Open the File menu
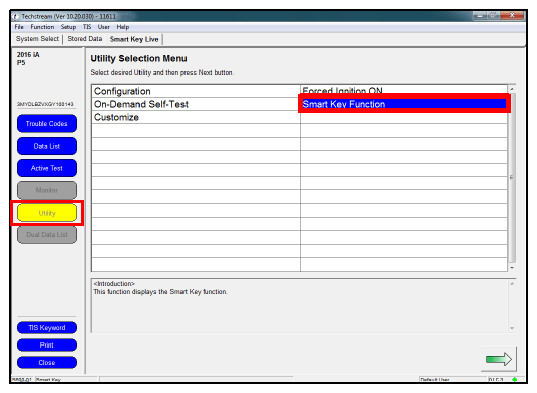The height and width of the screenshot is (393, 537). coord(19,27)
